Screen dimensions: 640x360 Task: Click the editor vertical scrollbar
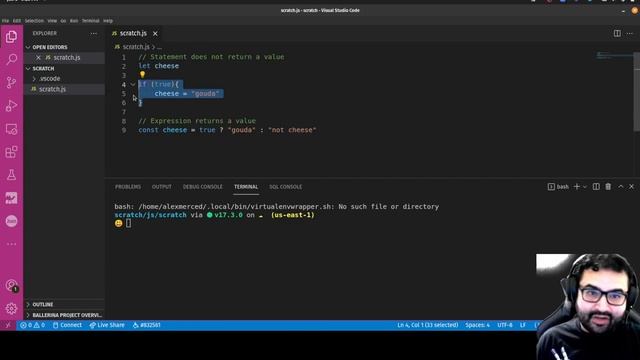(x=637, y=91)
